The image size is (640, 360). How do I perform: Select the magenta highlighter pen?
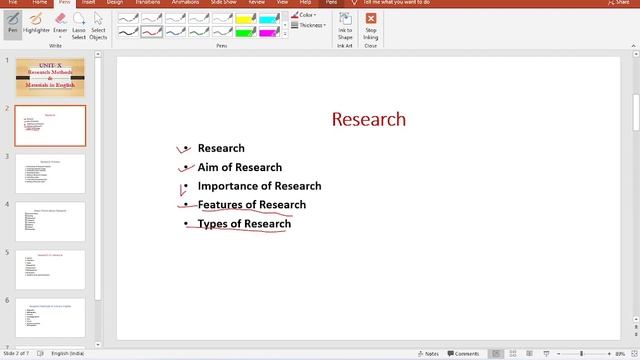[x=269, y=32]
